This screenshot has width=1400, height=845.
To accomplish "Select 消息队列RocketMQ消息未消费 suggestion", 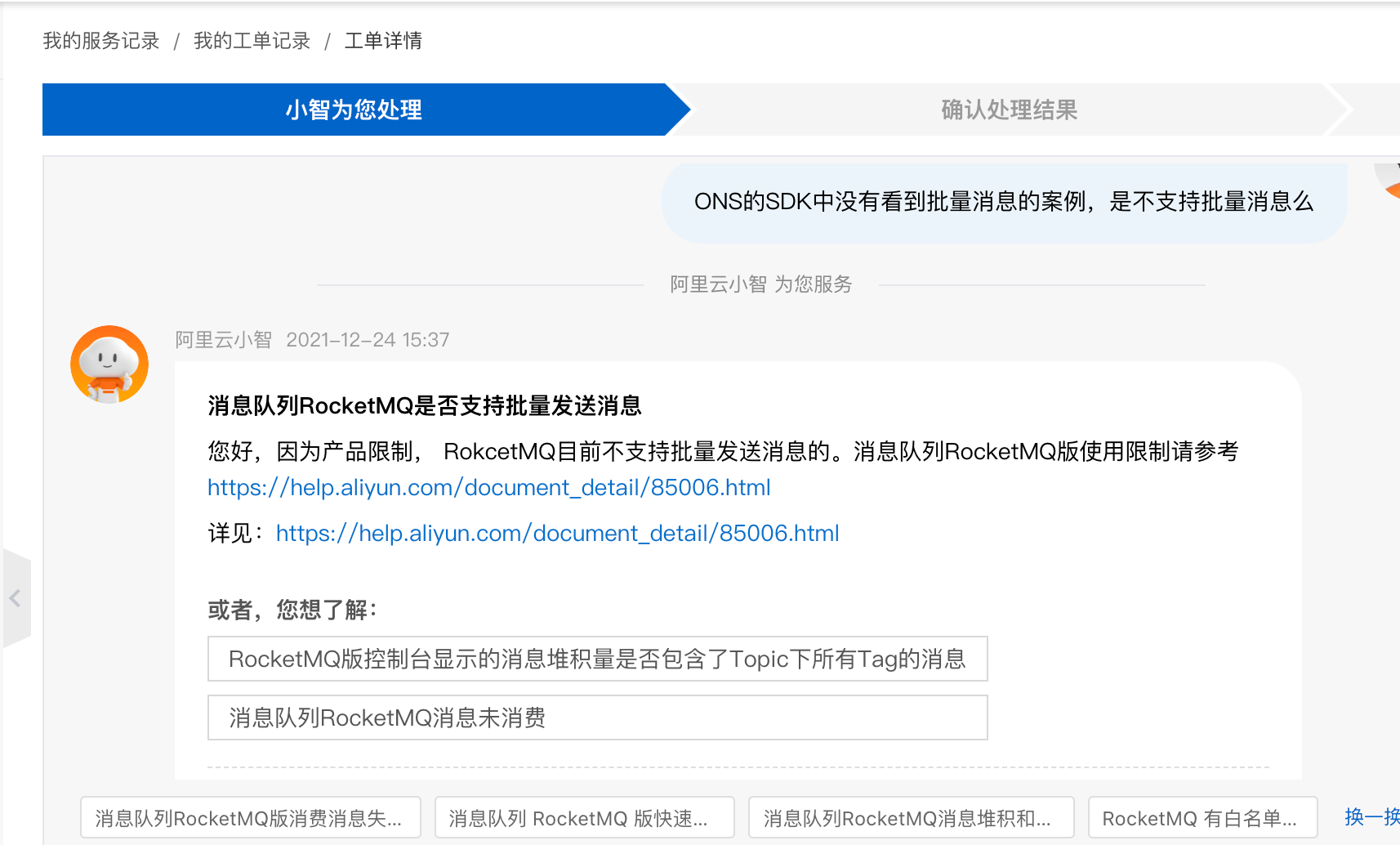I will [x=597, y=718].
